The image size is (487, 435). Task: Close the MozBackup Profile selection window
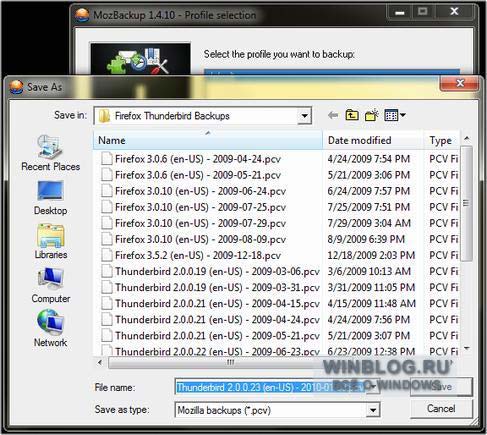pyautogui.click(x=454, y=12)
